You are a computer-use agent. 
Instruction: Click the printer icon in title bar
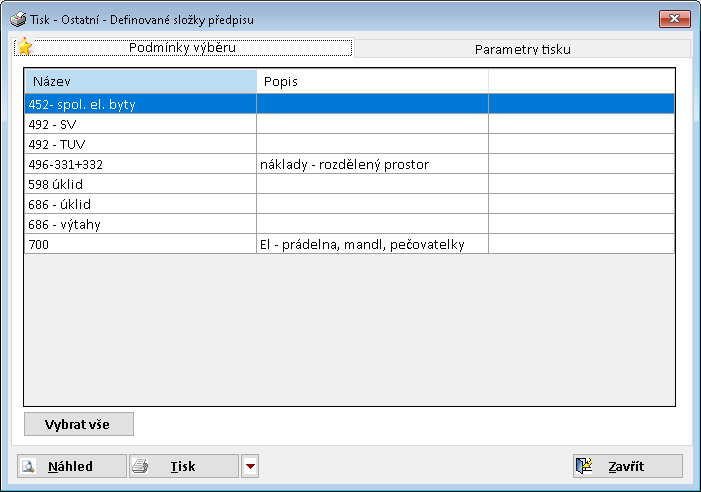[17, 20]
